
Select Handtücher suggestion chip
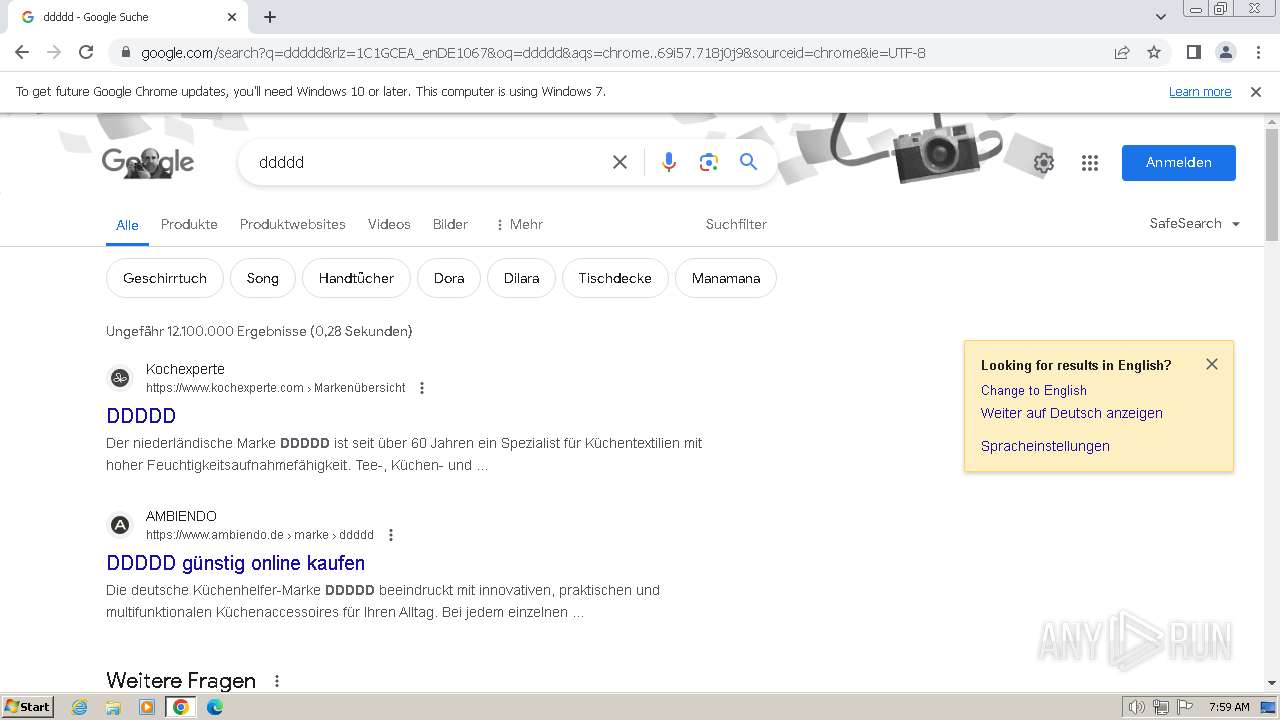356,278
